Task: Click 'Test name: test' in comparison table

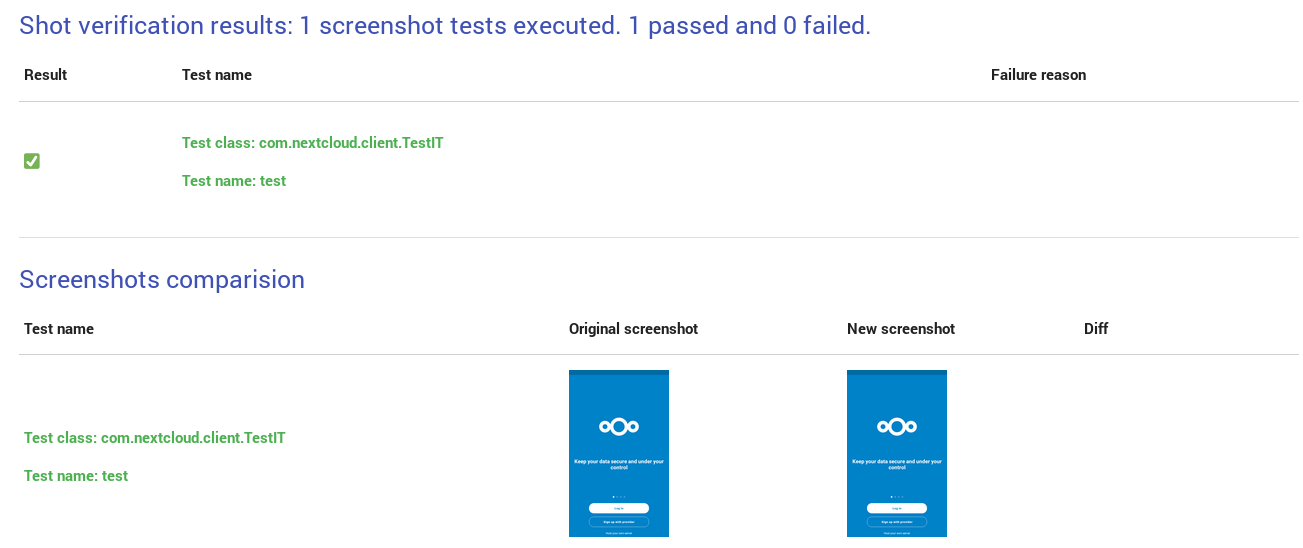Action: [76, 476]
